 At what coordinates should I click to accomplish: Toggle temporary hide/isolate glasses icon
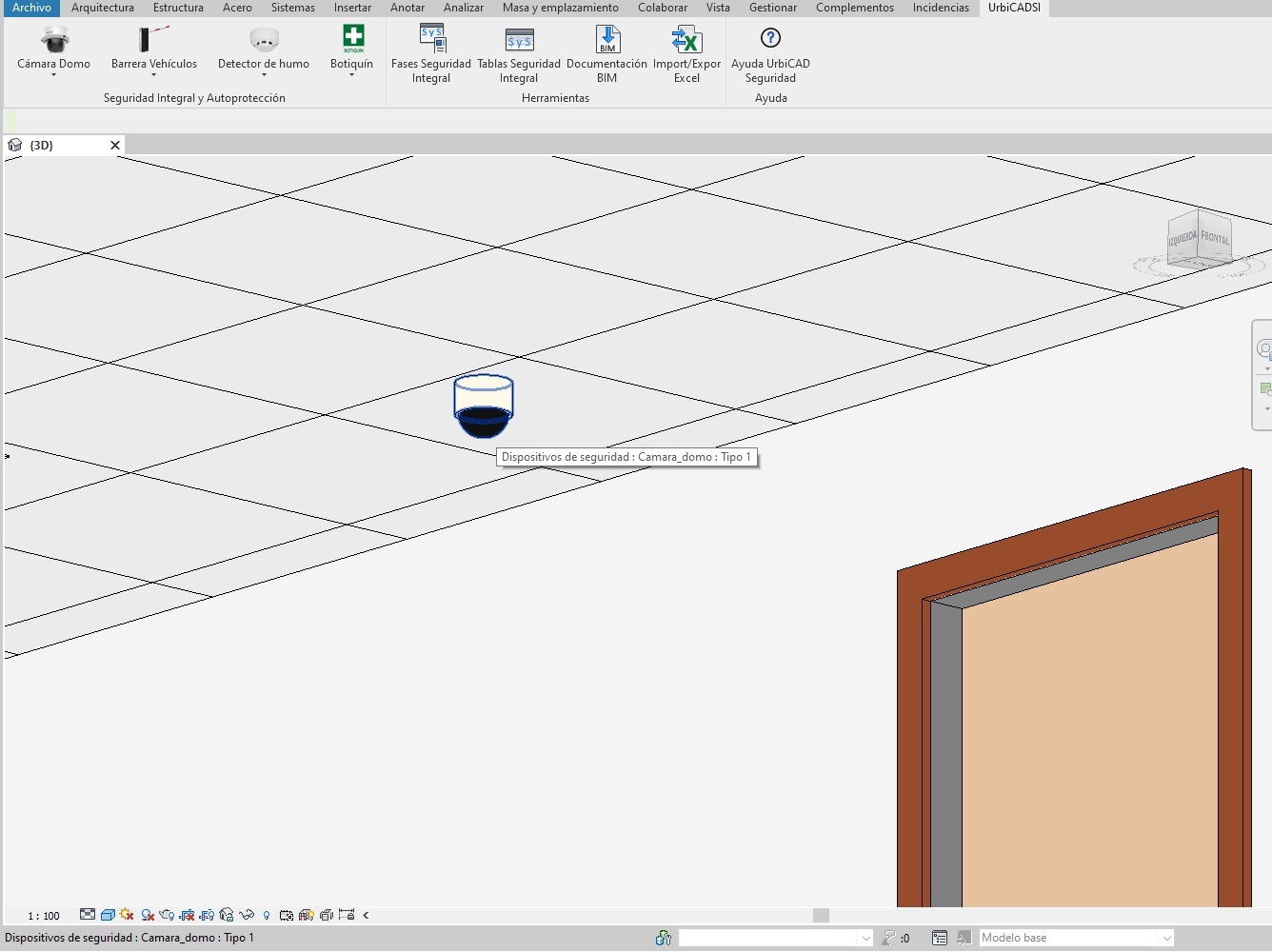click(247, 915)
